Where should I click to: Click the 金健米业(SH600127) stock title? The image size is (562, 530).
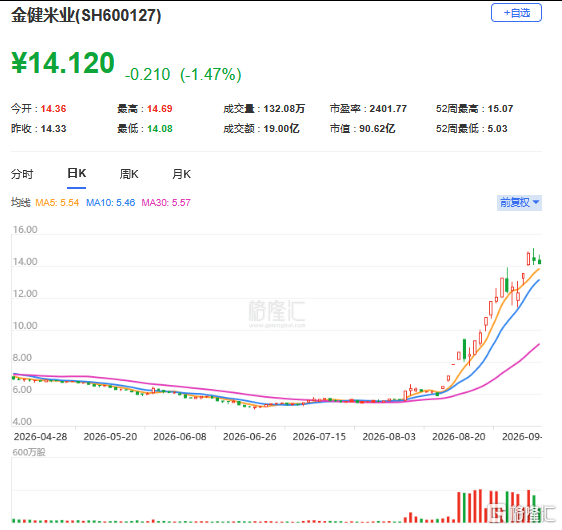click(86, 15)
